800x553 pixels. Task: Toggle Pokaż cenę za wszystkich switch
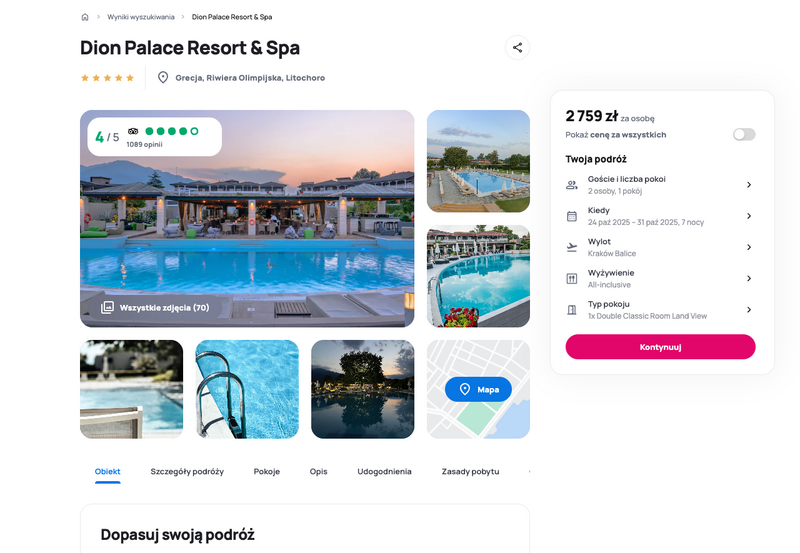(x=744, y=135)
